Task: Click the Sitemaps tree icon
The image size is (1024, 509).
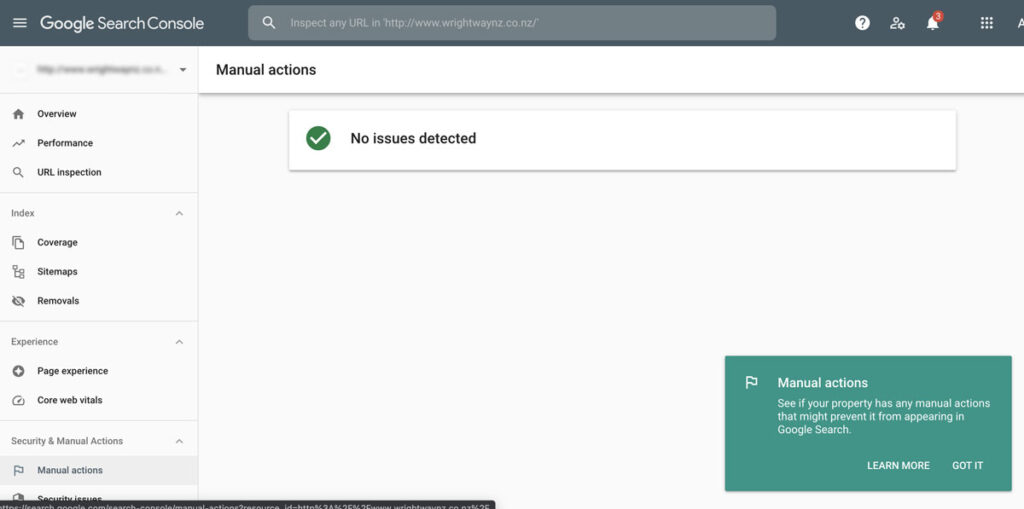Action: tap(18, 272)
